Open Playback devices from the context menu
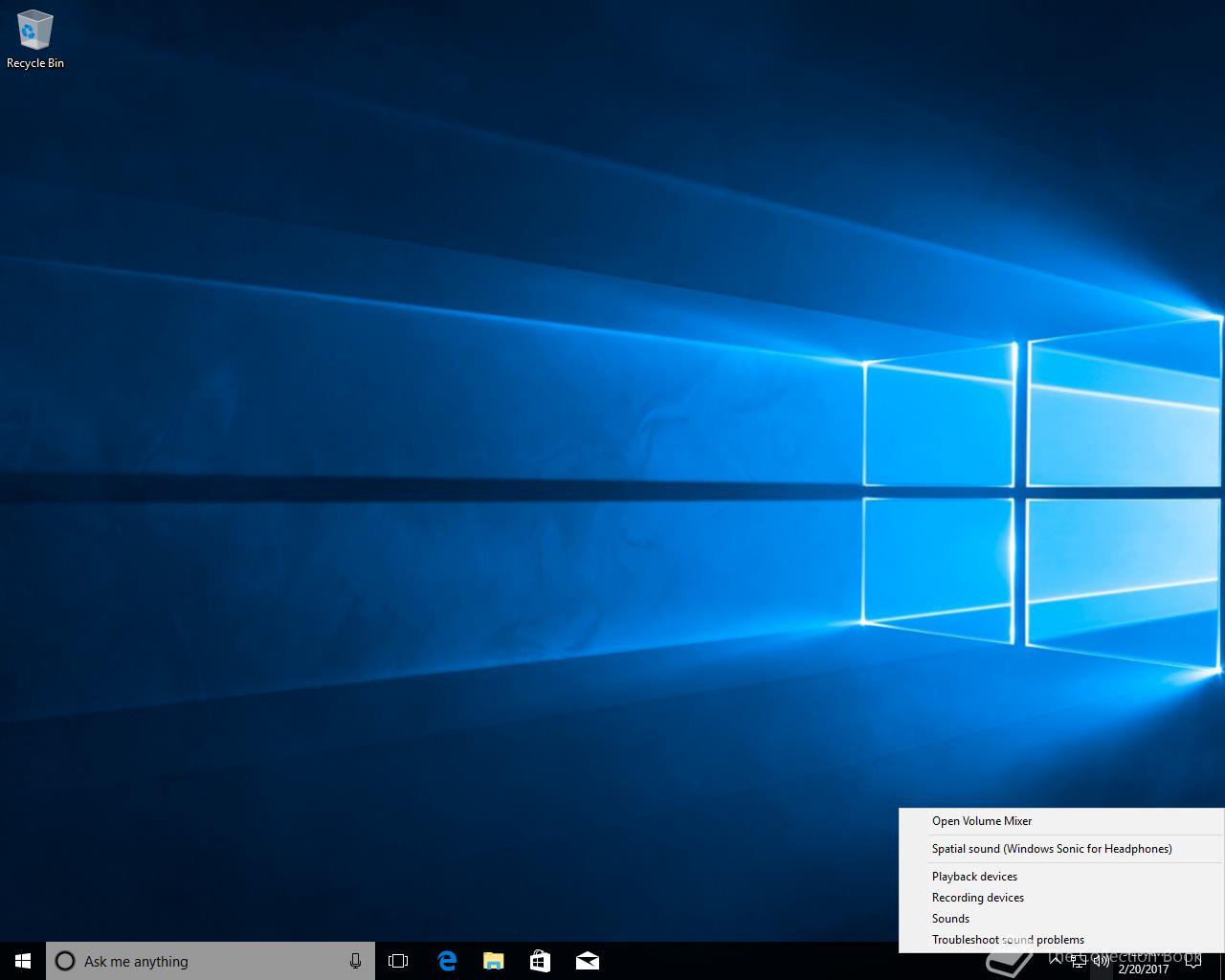Viewport: 1225px width, 980px height. pyautogui.click(x=1062, y=877)
